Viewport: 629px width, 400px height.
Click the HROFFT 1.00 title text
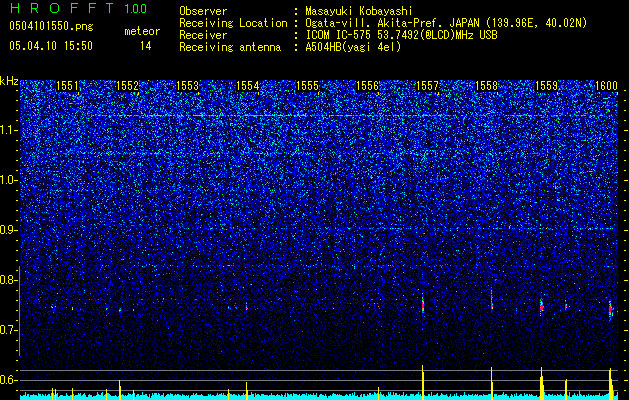78,8
